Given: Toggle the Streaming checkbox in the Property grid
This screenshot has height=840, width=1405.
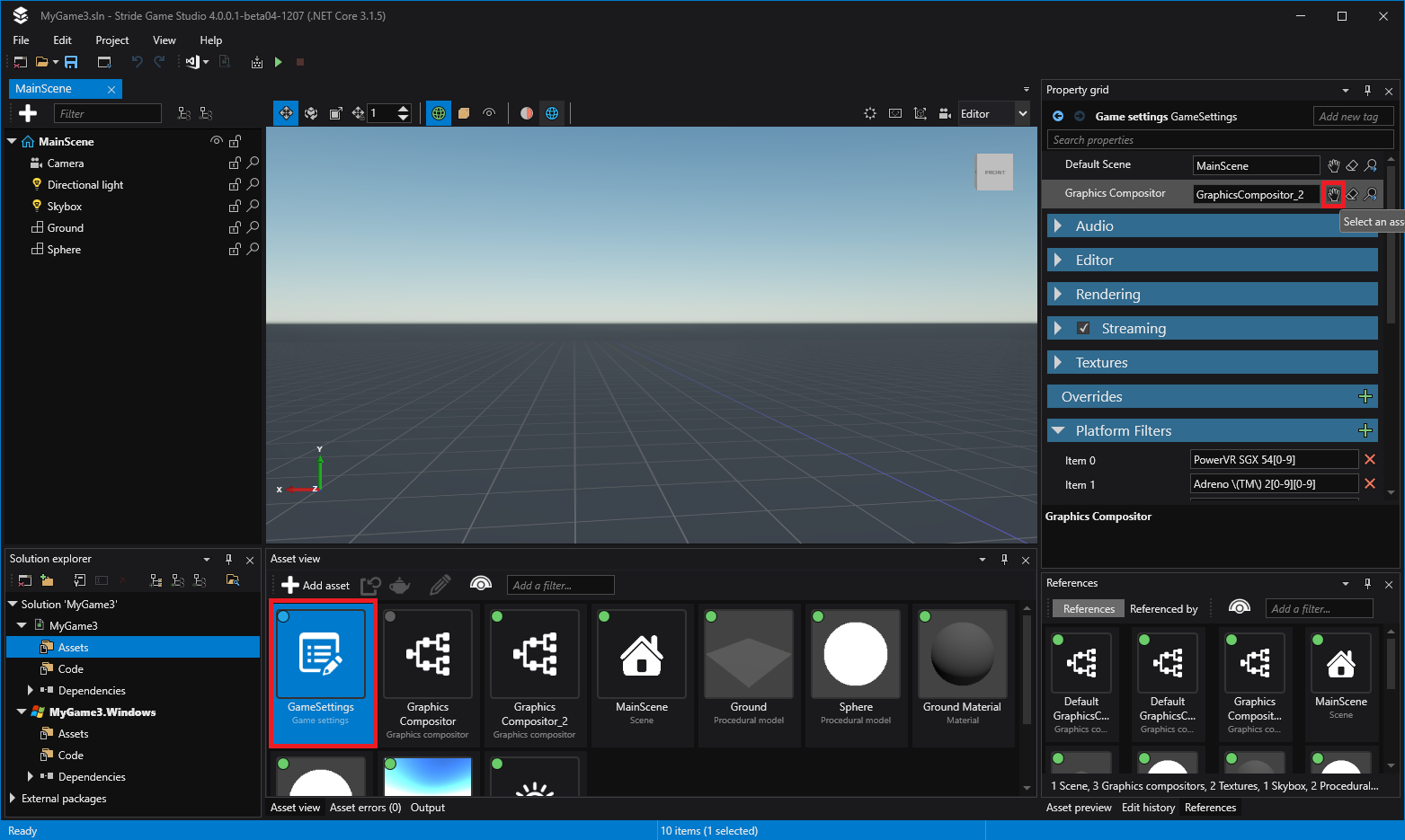Looking at the screenshot, I should tap(1083, 328).
